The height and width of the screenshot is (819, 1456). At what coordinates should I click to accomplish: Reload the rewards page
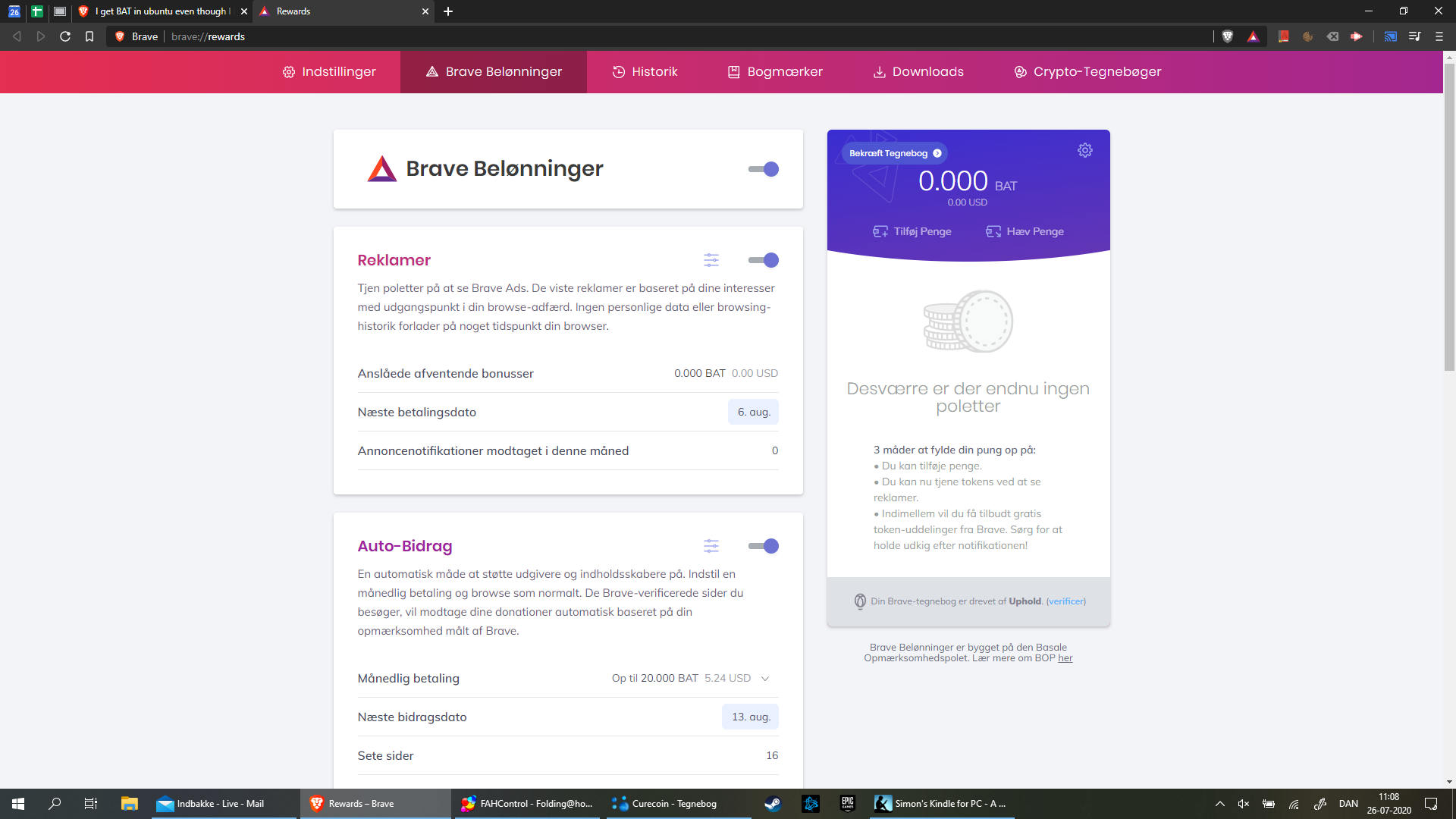pos(65,36)
